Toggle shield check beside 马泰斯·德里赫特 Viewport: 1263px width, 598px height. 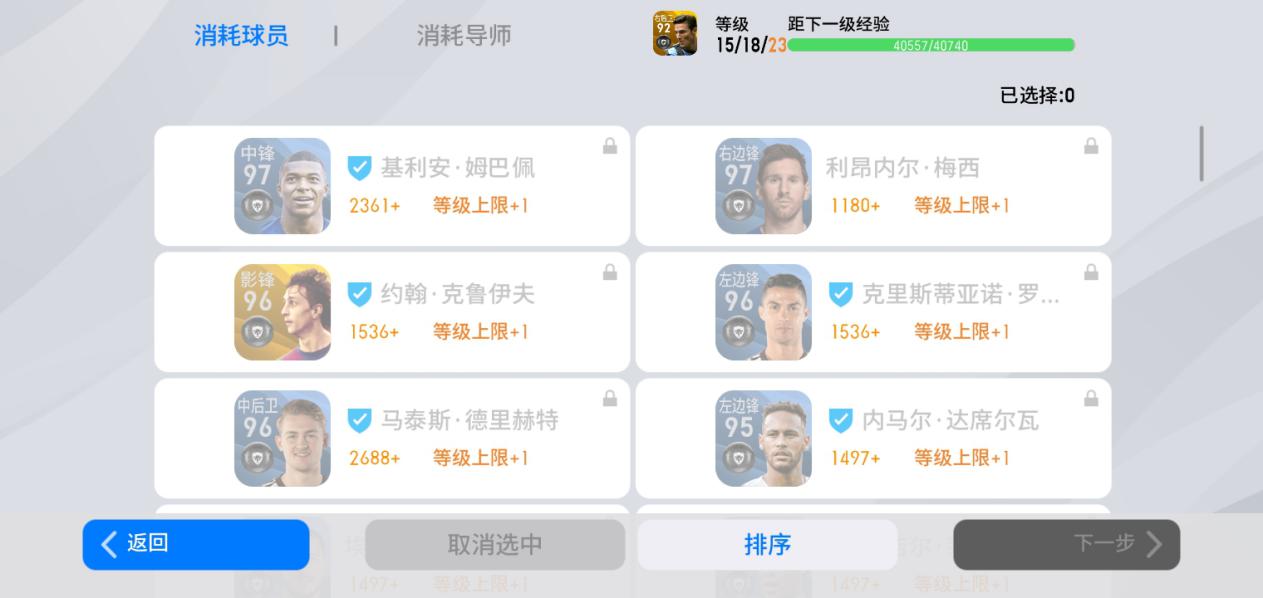coord(360,420)
